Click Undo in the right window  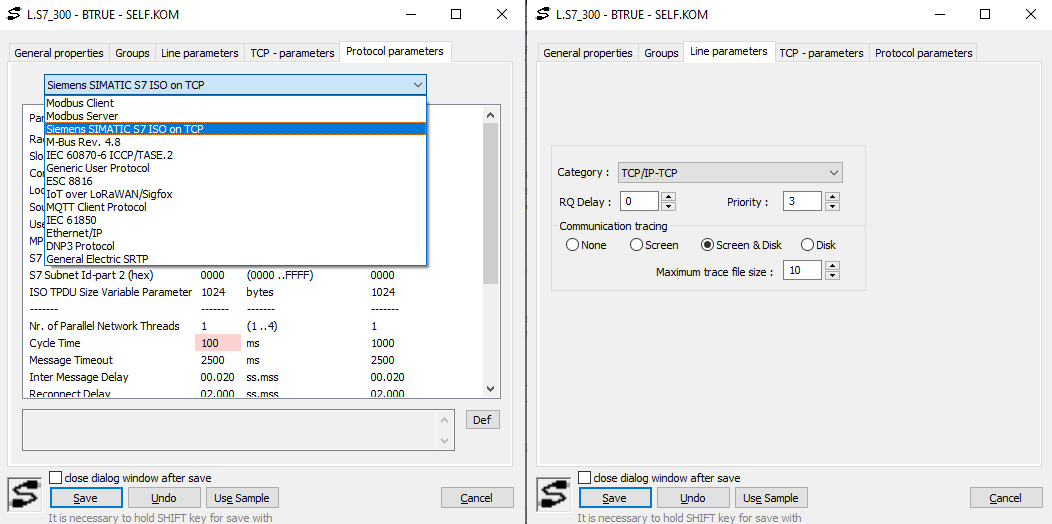point(693,498)
